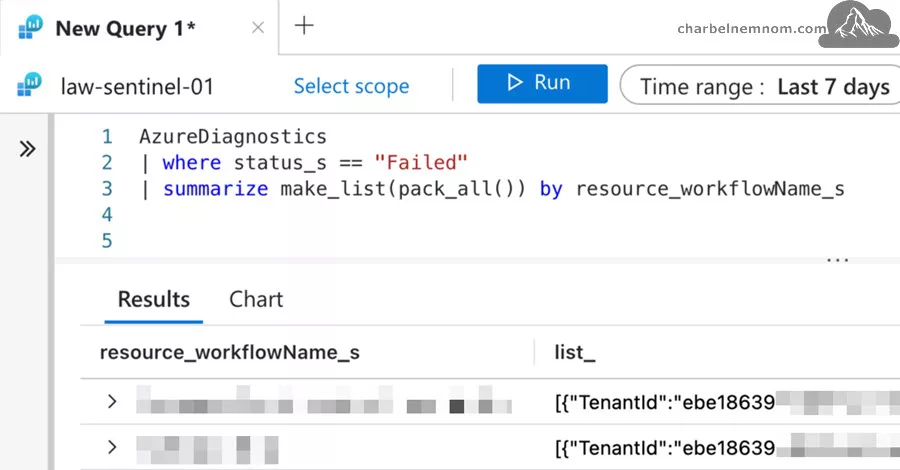
Task: Click the "Failed" string in line 2
Action: pyautogui.click(x=421, y=162)
